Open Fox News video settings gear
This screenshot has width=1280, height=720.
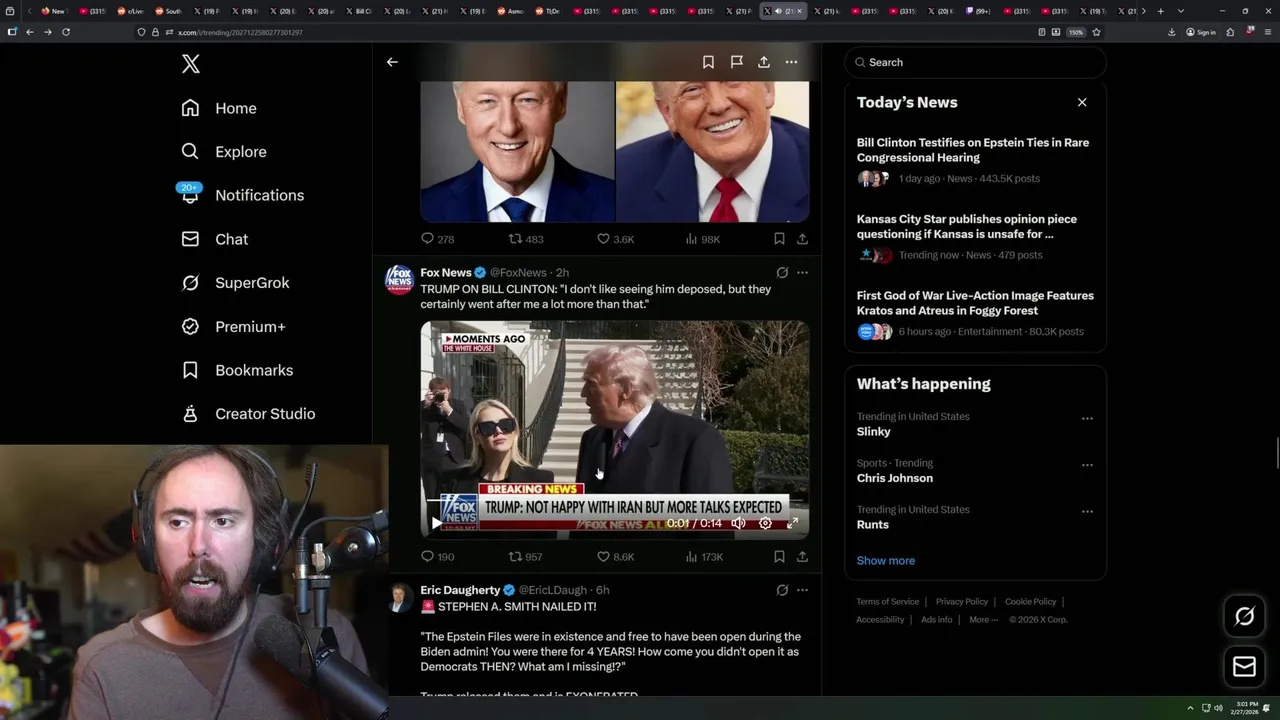765,523
